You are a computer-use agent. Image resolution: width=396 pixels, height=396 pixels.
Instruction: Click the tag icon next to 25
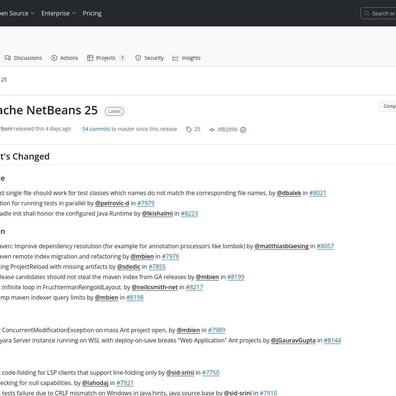[x=189, y=129]
